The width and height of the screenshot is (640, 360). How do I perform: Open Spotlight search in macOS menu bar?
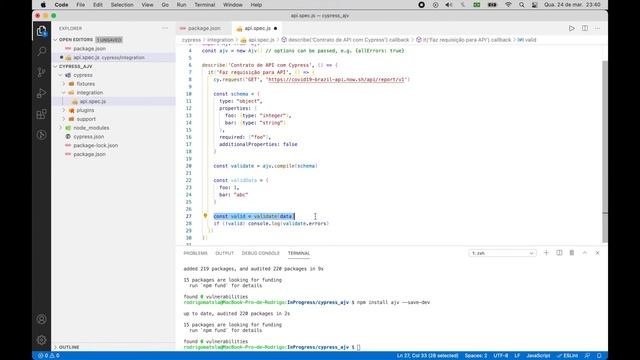(522, 5)
